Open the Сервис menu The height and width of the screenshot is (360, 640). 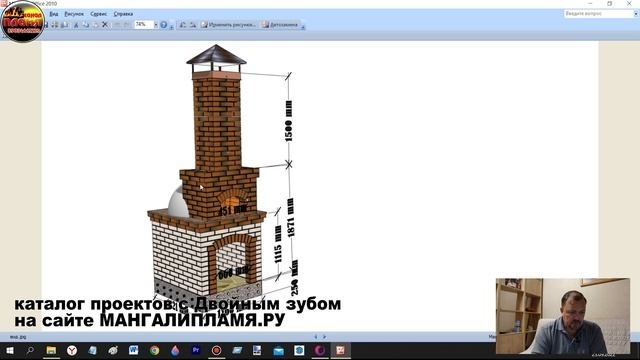click(x=98, y=14)
